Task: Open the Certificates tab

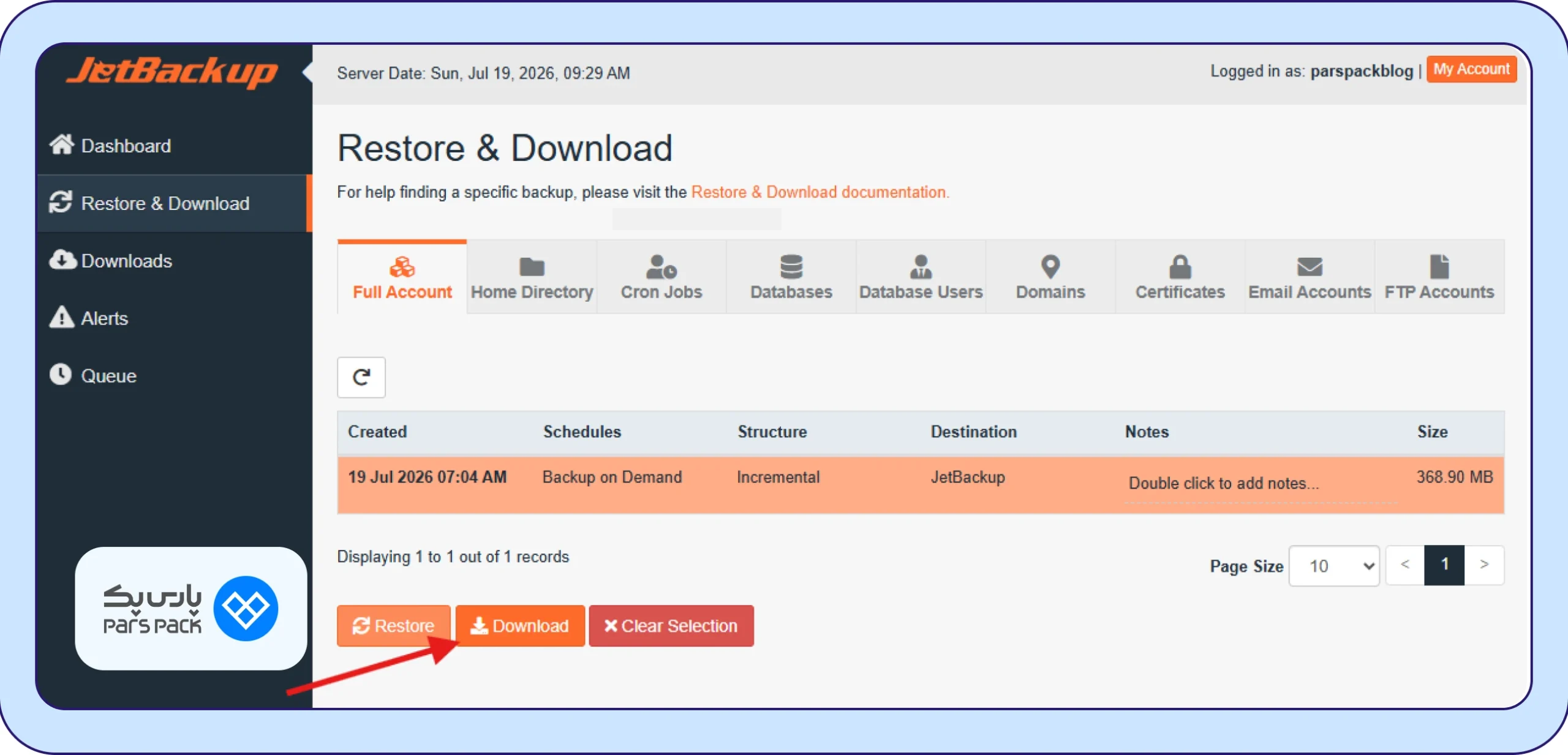Action: (x=1180, y=277)
